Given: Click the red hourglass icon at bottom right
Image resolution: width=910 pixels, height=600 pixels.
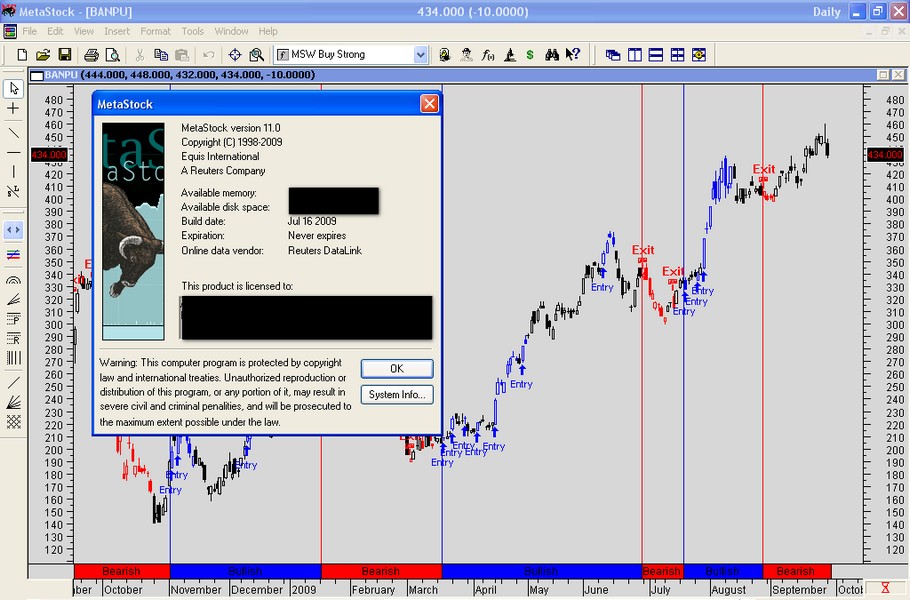Looking at the screenshot, I should [x=885, y=588].
